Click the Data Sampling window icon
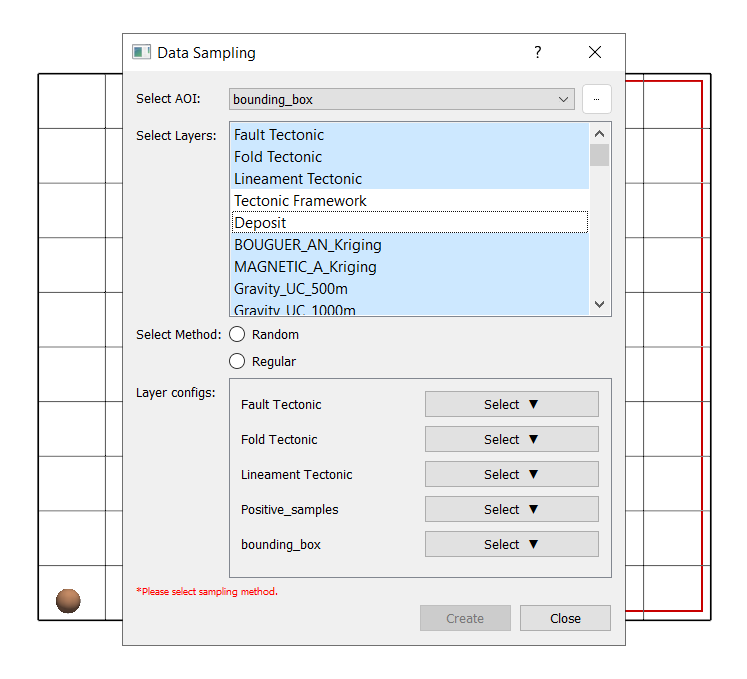 coord(141,52)
